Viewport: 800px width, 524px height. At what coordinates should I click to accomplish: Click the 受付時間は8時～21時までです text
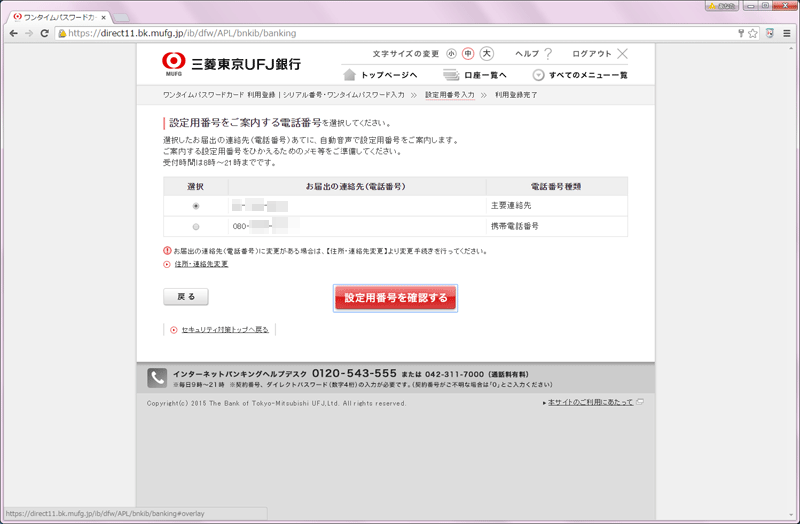pyautogui.click(x=220, y=163)
